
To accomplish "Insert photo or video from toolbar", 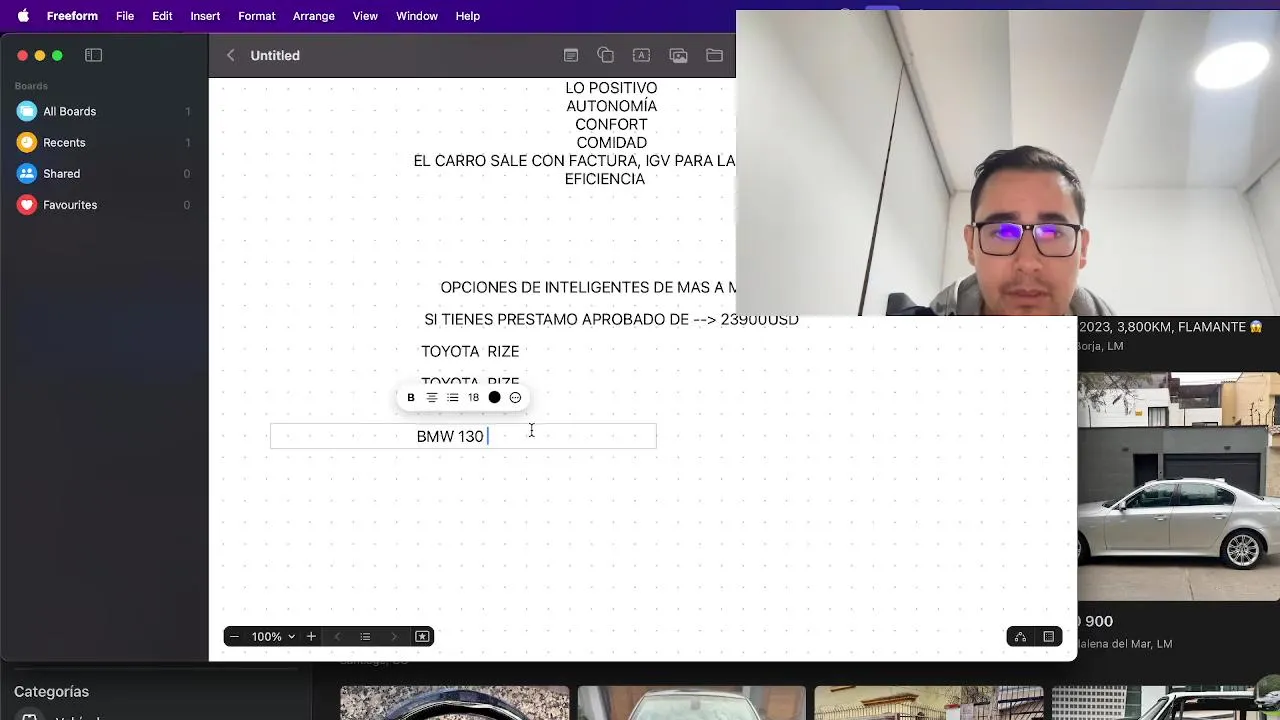I will point(678,56).
